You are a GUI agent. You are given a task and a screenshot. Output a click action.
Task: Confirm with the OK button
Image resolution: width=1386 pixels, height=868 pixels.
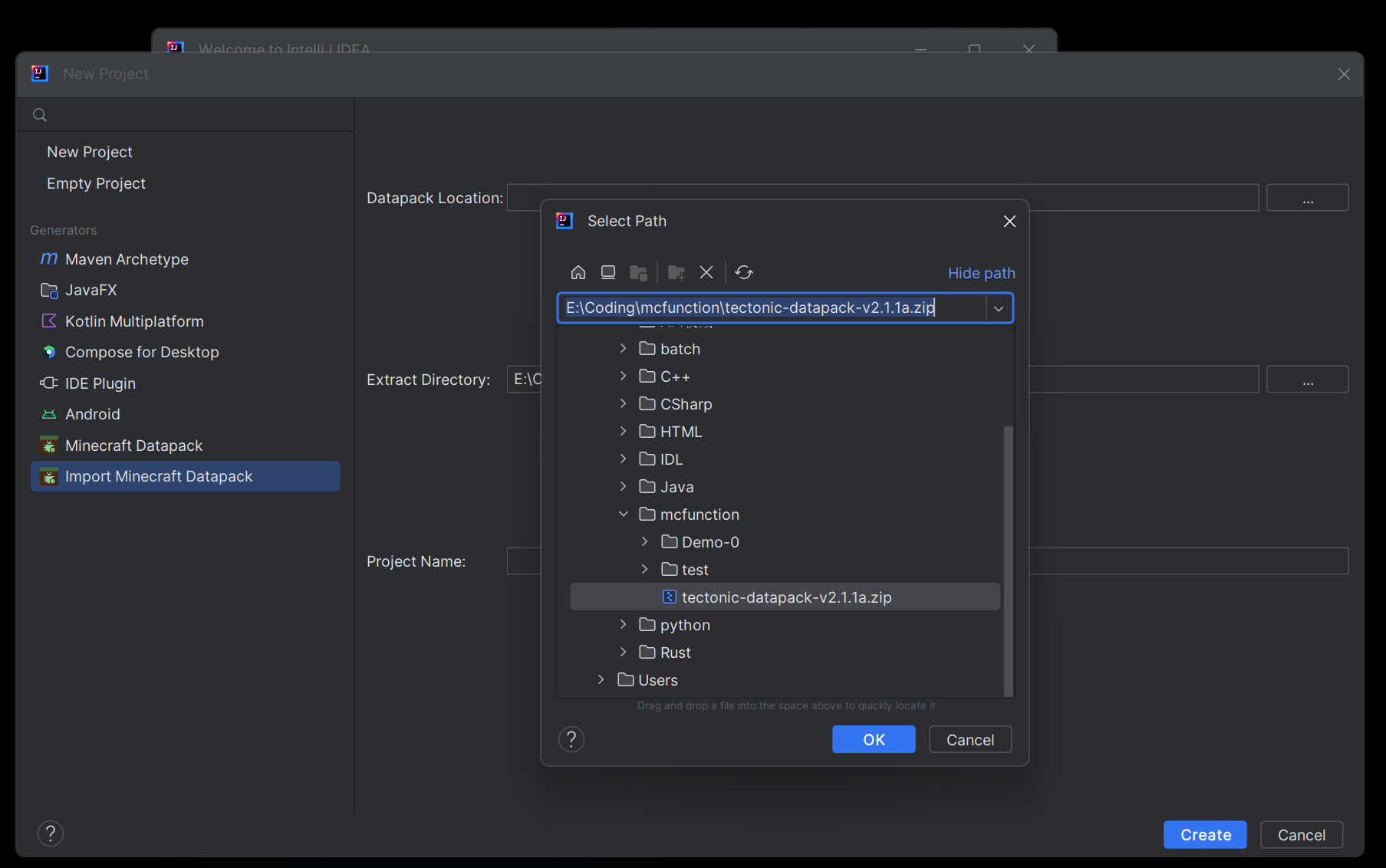(874, 739)
